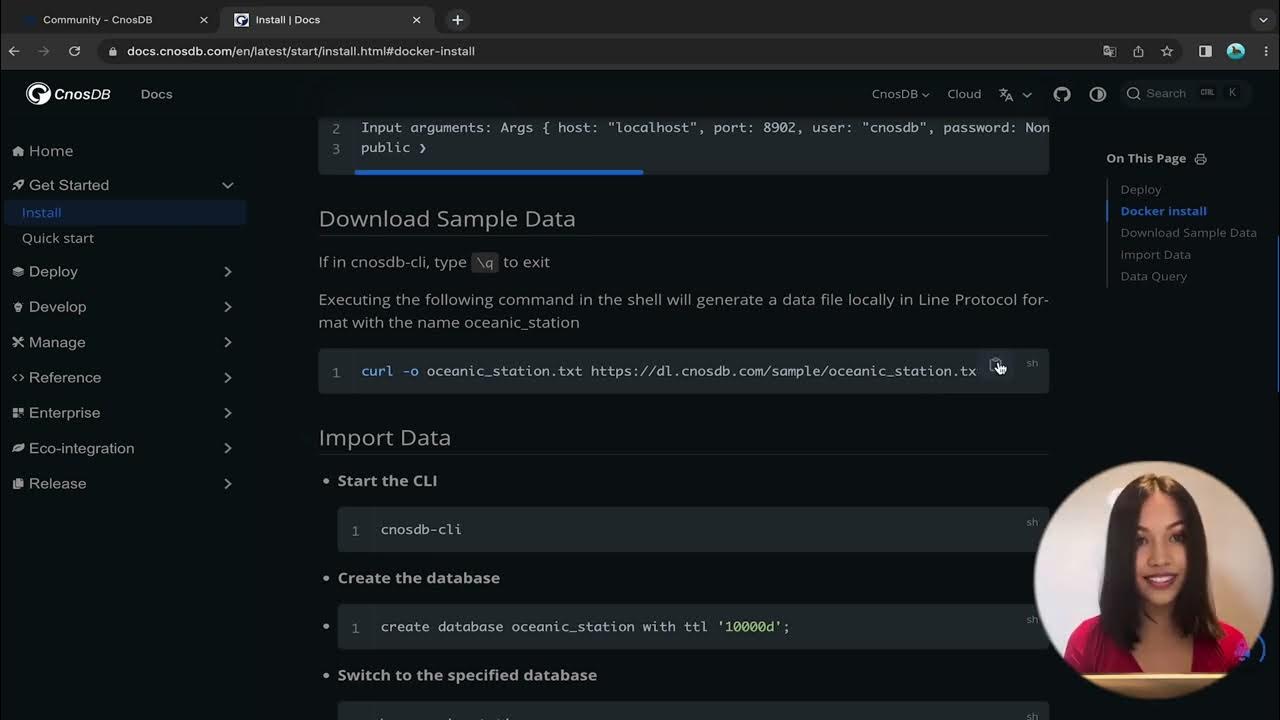Expand the Deploy sidebar section

coord(228,272)
